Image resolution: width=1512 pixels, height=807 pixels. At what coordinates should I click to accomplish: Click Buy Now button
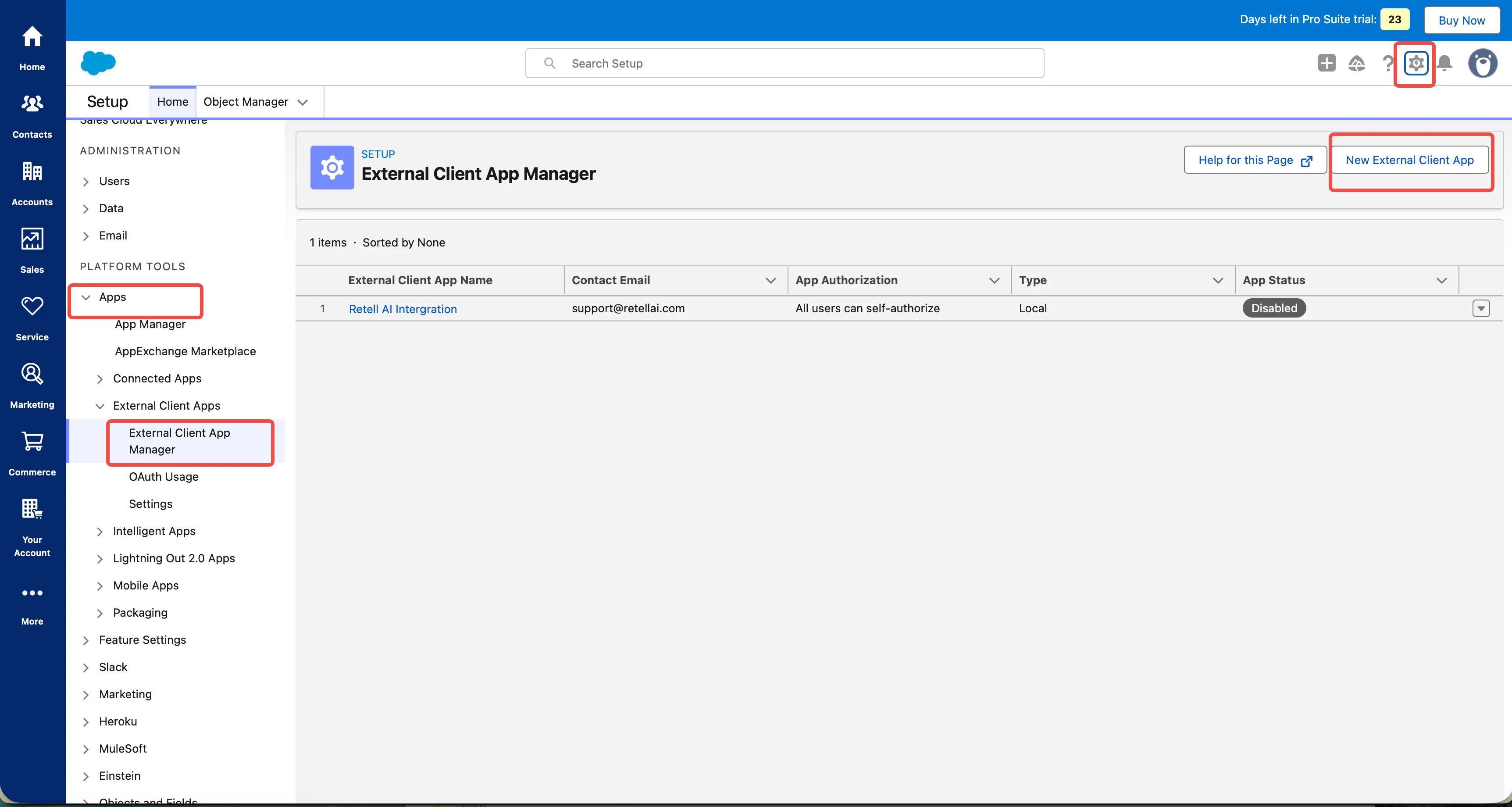click(x=1462, y=20)
